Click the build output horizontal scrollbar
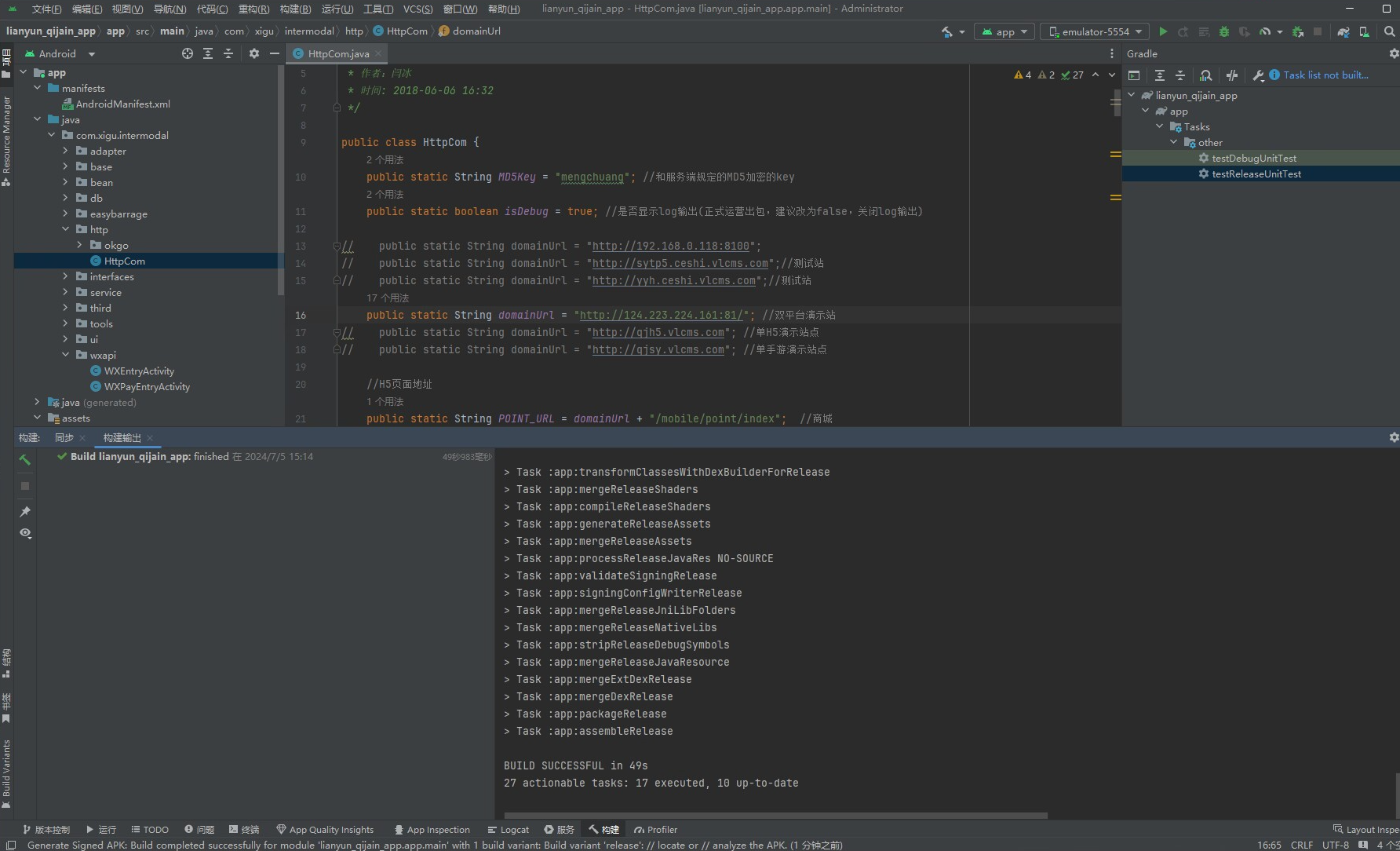 point(775,816)
